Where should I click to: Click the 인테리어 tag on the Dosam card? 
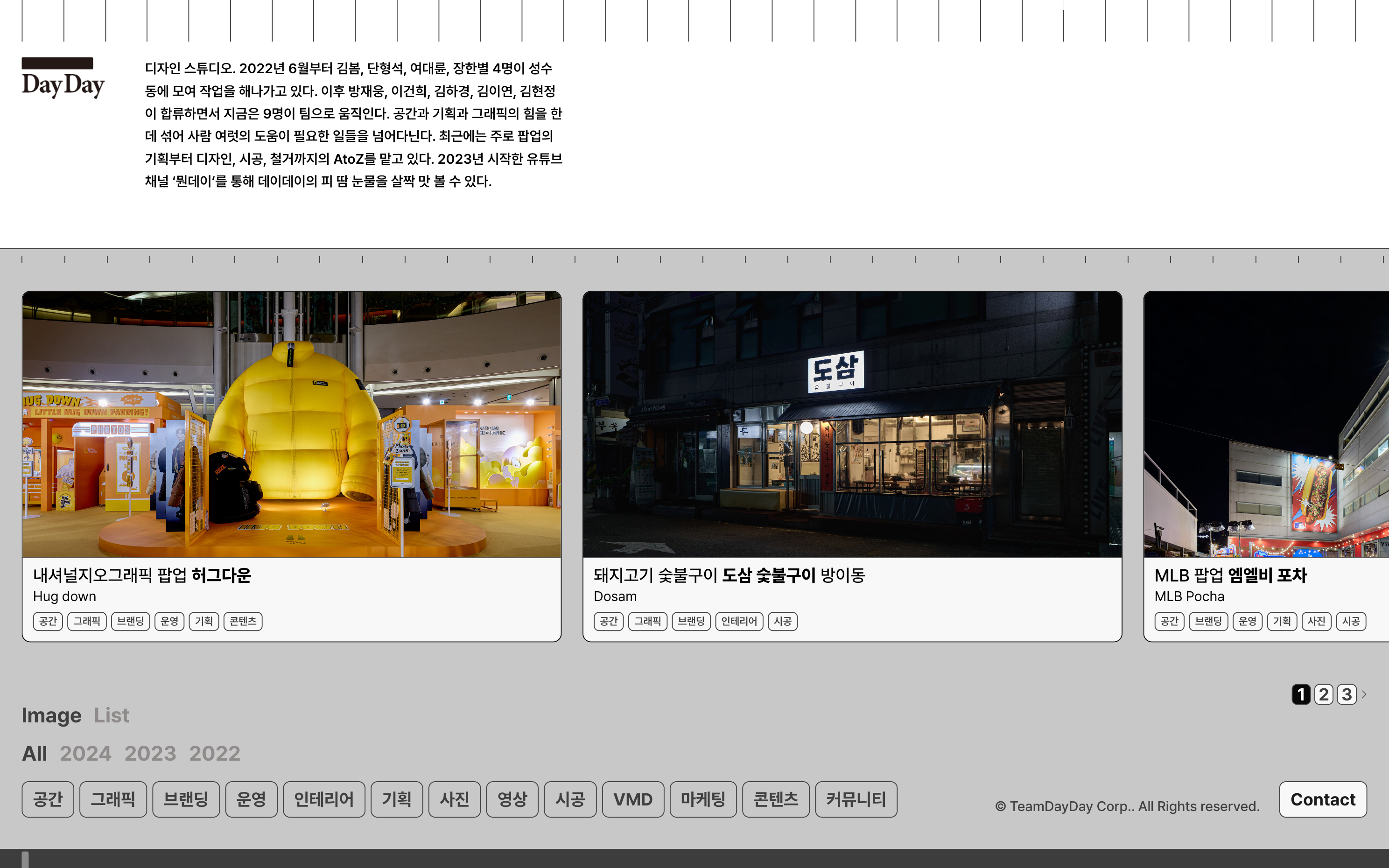pos(739,621)
